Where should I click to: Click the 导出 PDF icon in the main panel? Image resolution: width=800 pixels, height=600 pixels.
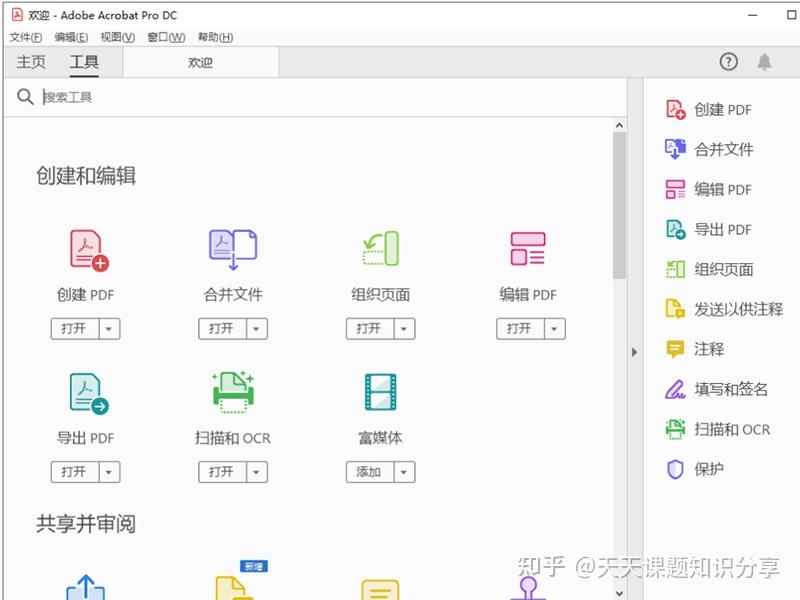tap(89, 393)
